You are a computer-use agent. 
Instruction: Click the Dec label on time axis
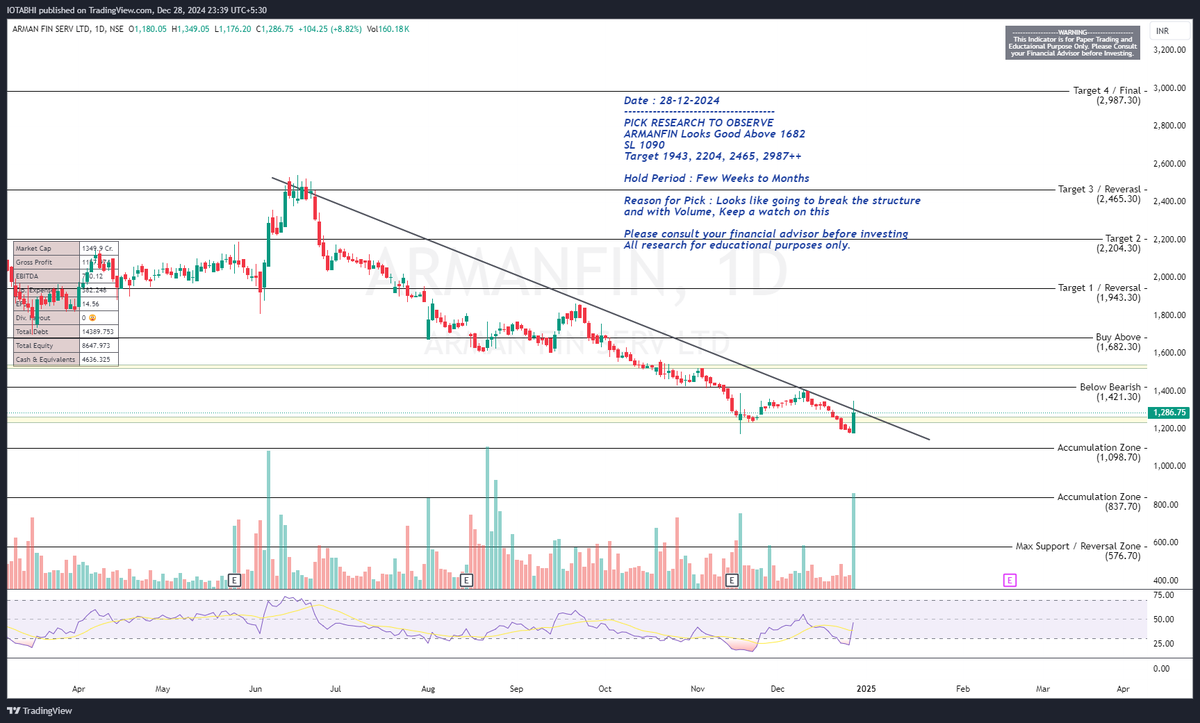click(777, 689)
